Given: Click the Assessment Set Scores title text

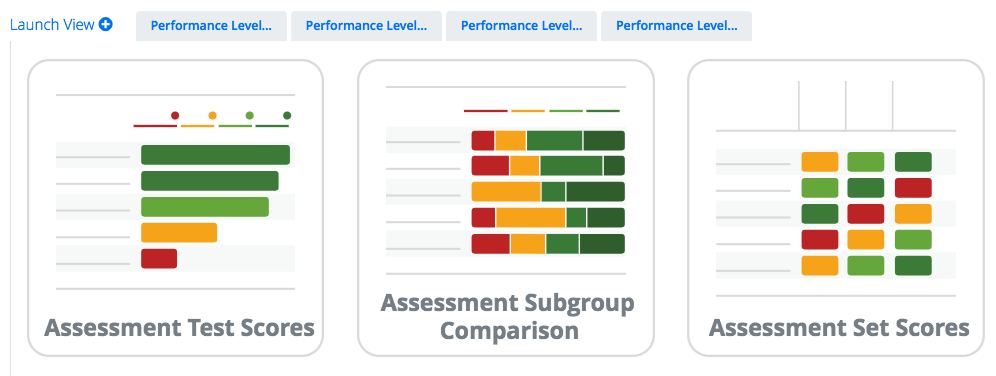Looking at the screenshot, I should click(x=839, y=328).
